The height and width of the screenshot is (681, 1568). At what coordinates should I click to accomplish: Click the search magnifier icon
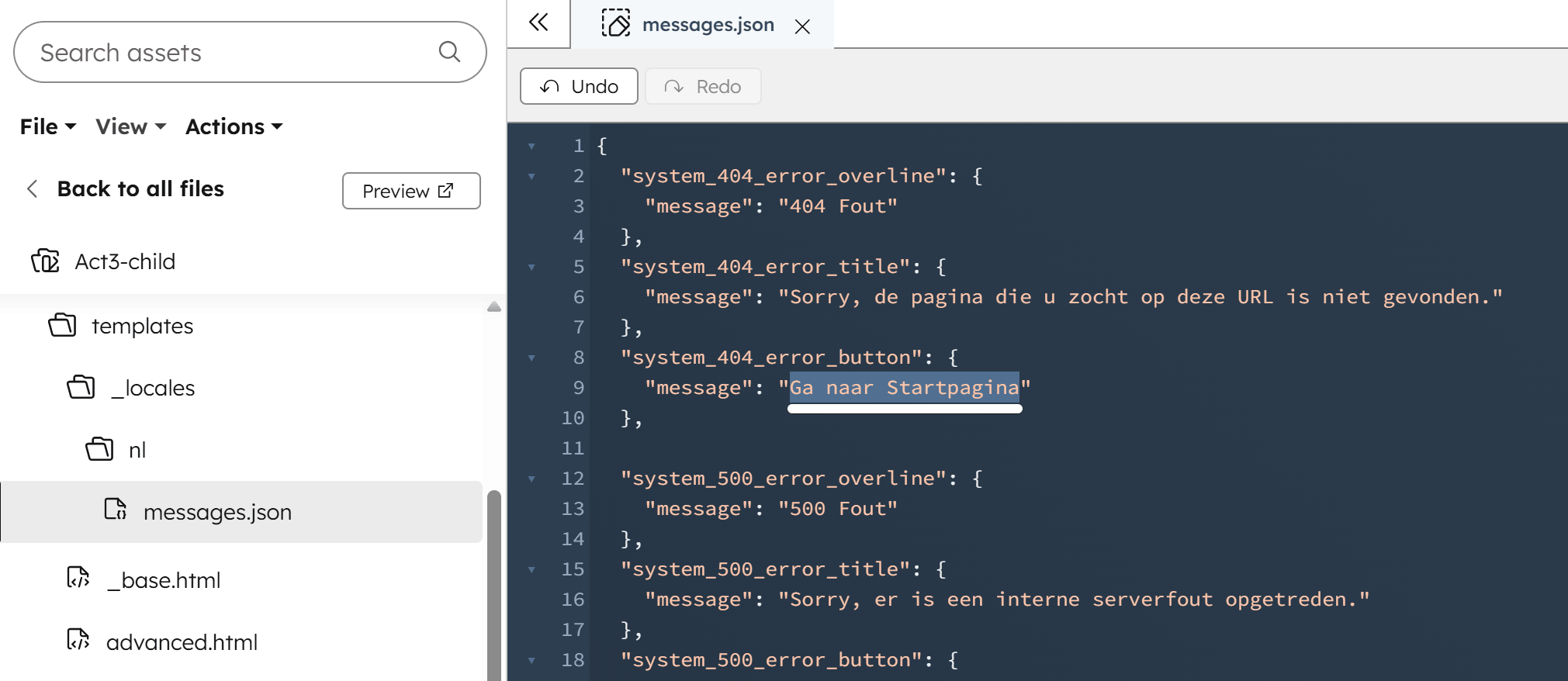pos(449,52)
